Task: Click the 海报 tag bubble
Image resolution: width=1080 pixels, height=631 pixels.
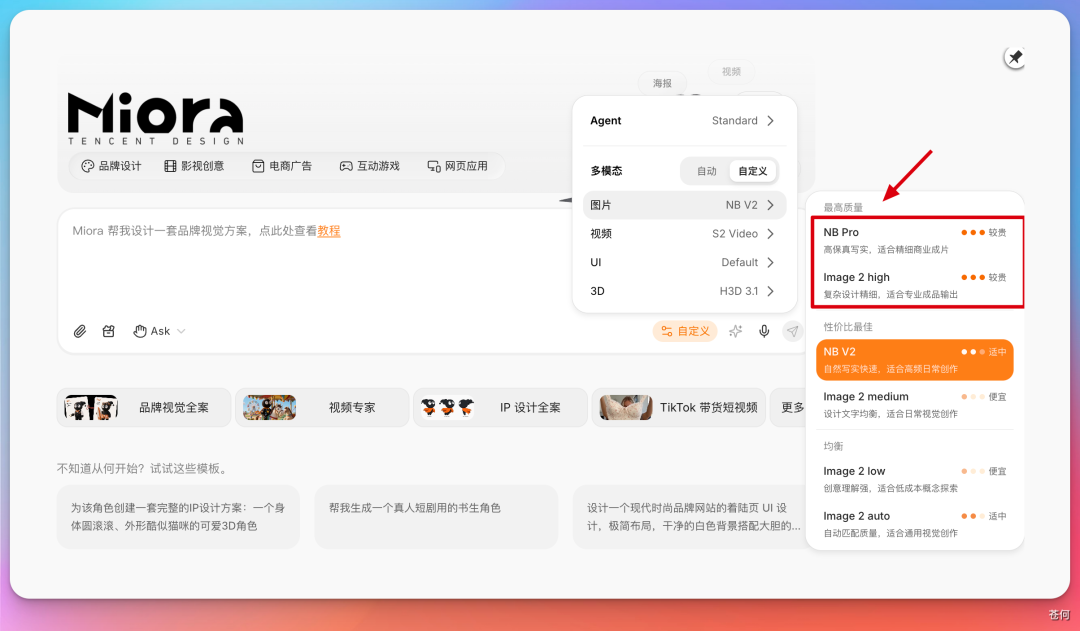Action: click(663, 83)
